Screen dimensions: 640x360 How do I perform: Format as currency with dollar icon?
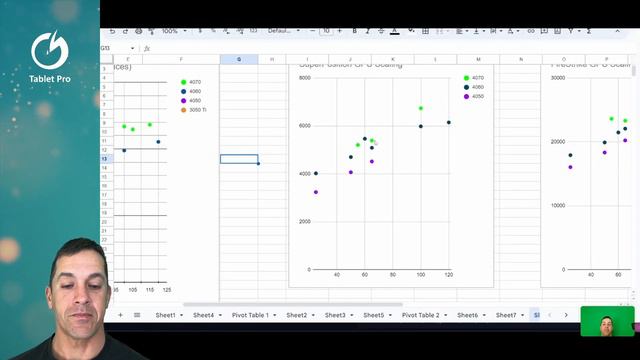click(x=200, y=31)
